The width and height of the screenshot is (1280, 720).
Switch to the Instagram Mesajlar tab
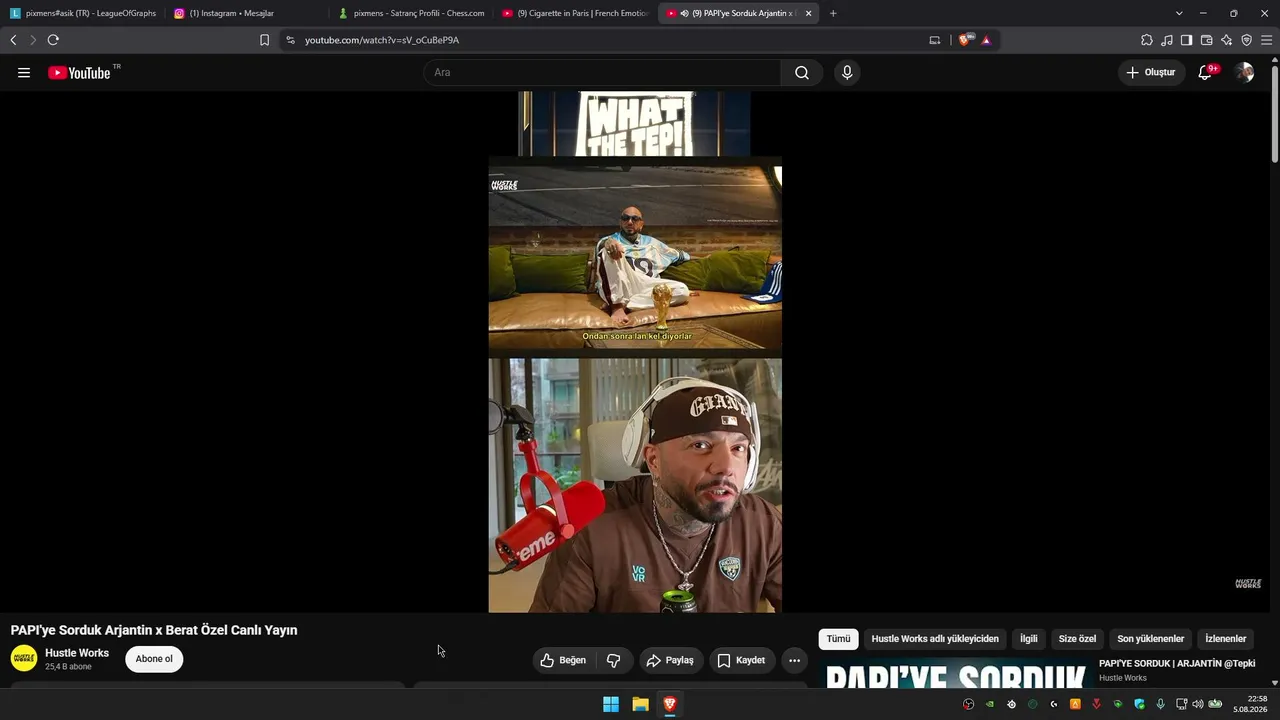246,13
